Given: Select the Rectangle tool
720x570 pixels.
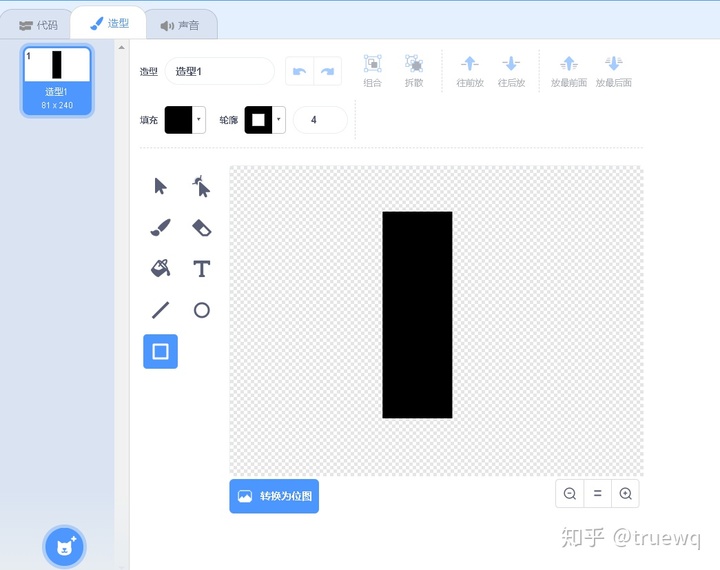Looking at the screenshot, I should click(x=160, y=351).
